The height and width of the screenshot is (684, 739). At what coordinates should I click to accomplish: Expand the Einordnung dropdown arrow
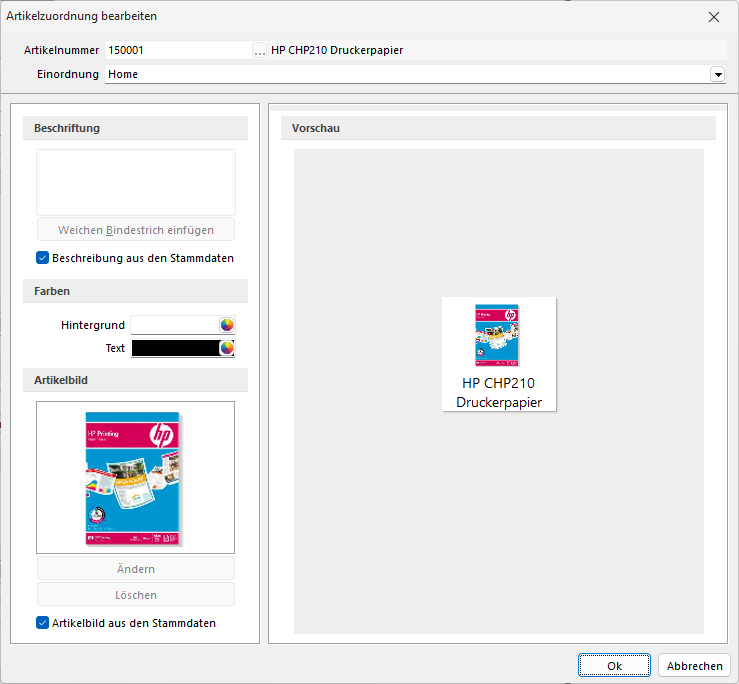[717, 74]
